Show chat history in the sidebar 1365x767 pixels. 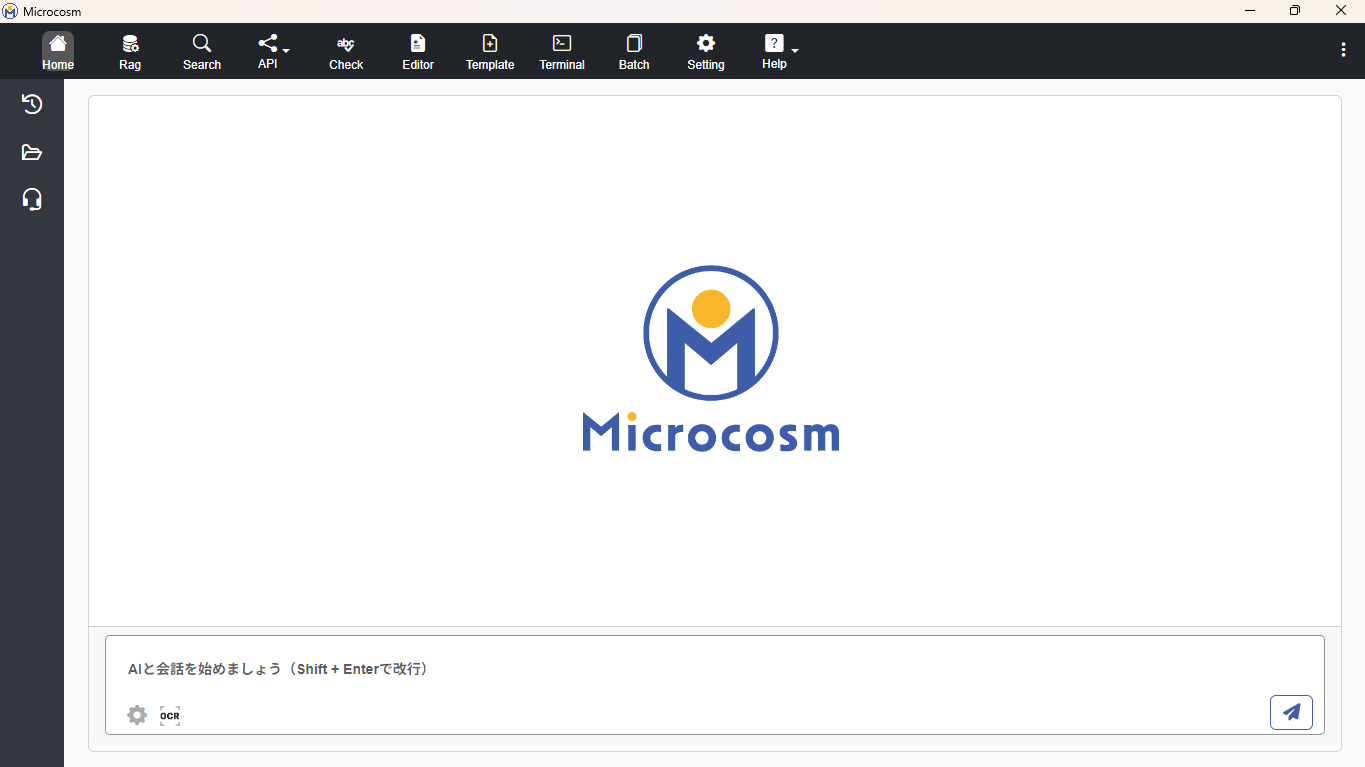pyautogui.click(x=32, y=104)
